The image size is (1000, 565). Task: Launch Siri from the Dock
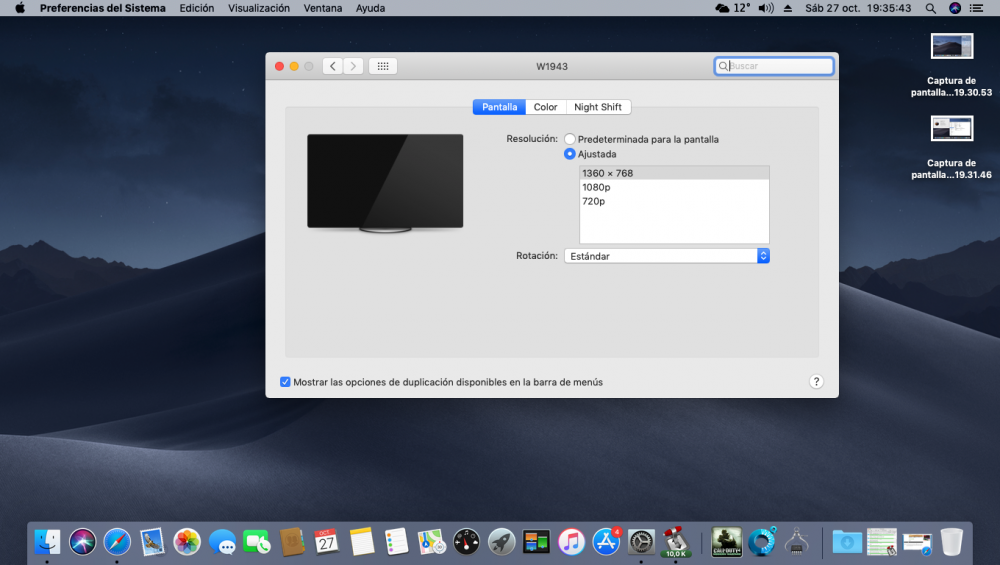[82, 542]
